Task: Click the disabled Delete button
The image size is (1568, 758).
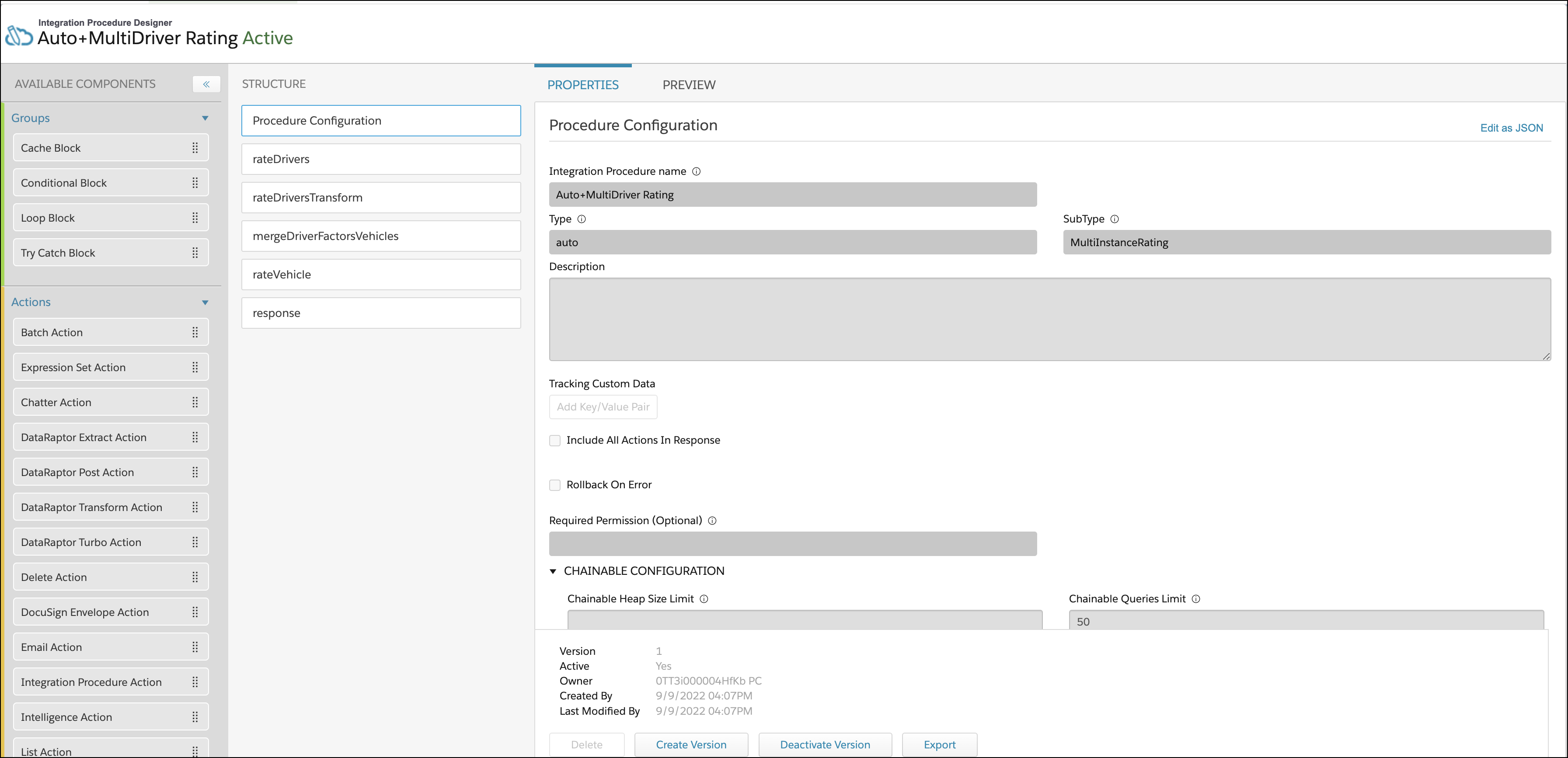Action: coord(586,744)
